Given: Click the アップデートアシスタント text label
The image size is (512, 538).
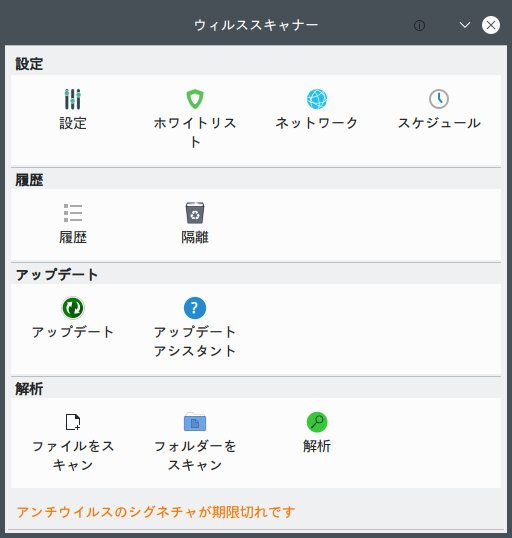Looking at the screenshot, I should [195, 341].
